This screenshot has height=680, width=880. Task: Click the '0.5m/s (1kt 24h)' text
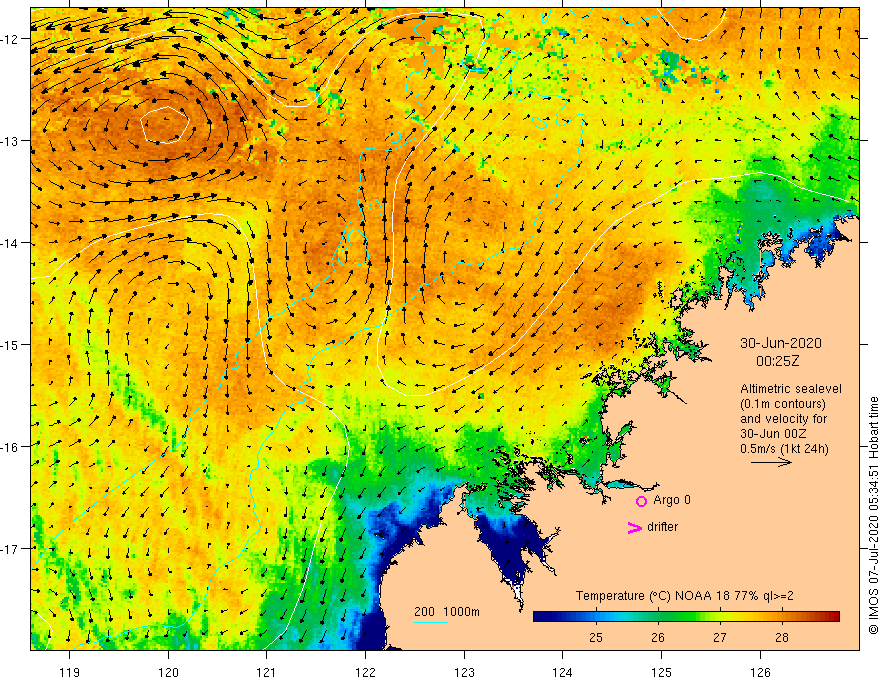point(784,448)
